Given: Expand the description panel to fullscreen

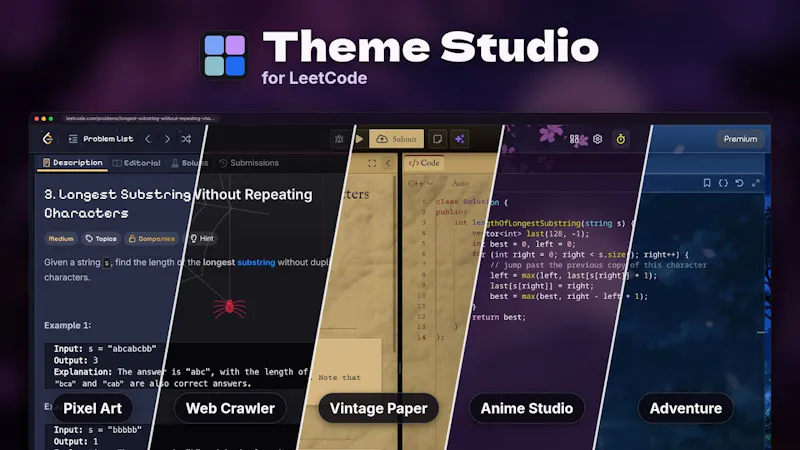Looking at the screenshot, I should [x=372, y=163].
